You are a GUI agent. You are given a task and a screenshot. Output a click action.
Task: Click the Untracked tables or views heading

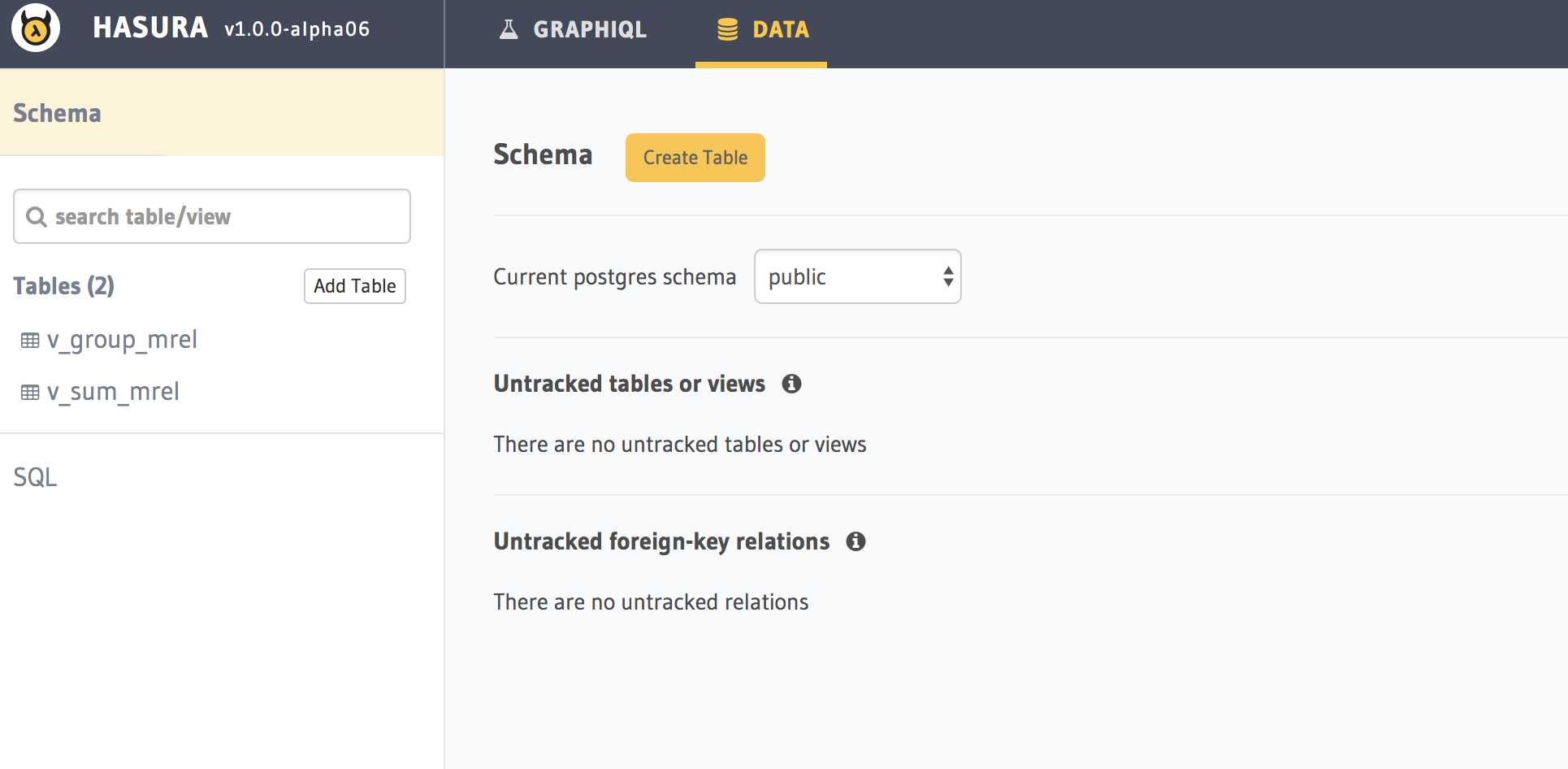630,384
